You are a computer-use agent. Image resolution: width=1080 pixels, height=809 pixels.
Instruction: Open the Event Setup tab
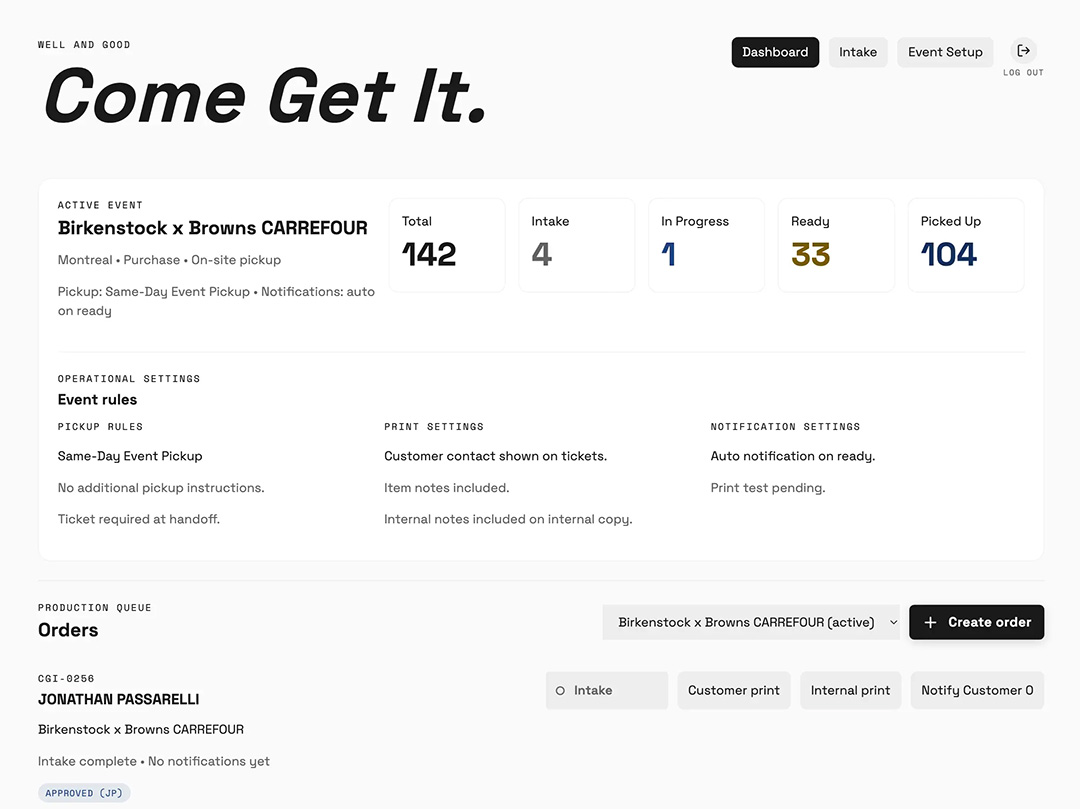(945, 52)
